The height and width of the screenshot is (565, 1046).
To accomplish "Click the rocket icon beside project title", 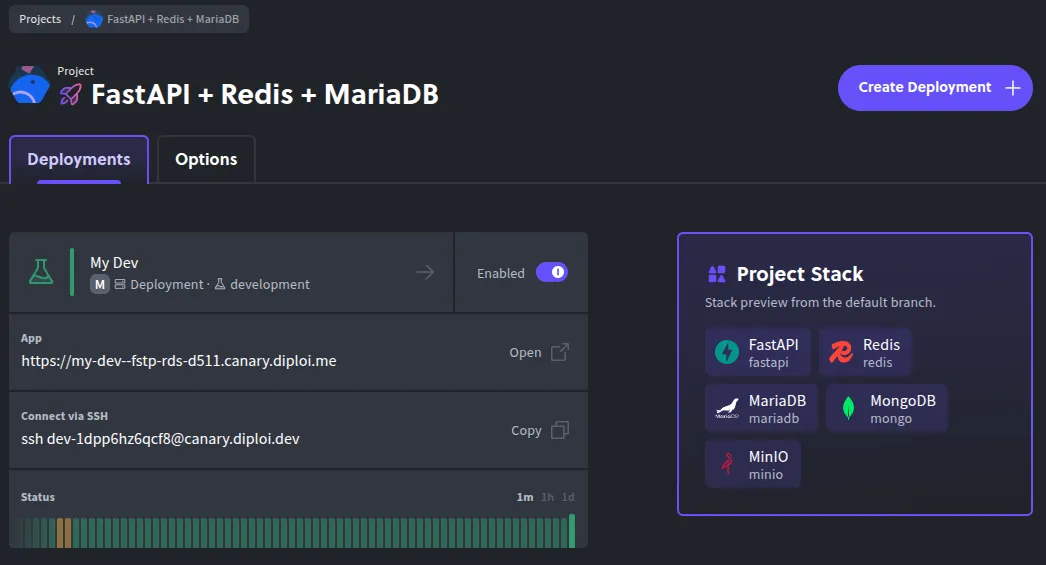I will (x=70, y=95).
